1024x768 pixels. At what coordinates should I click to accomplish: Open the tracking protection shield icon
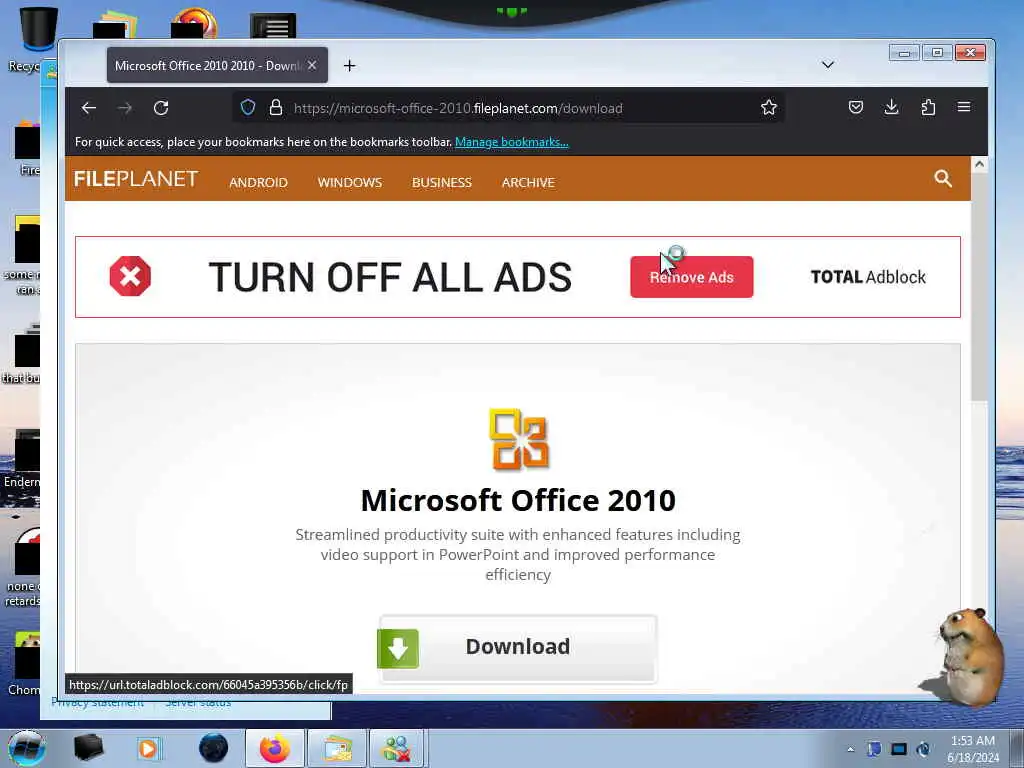point(248,107)
